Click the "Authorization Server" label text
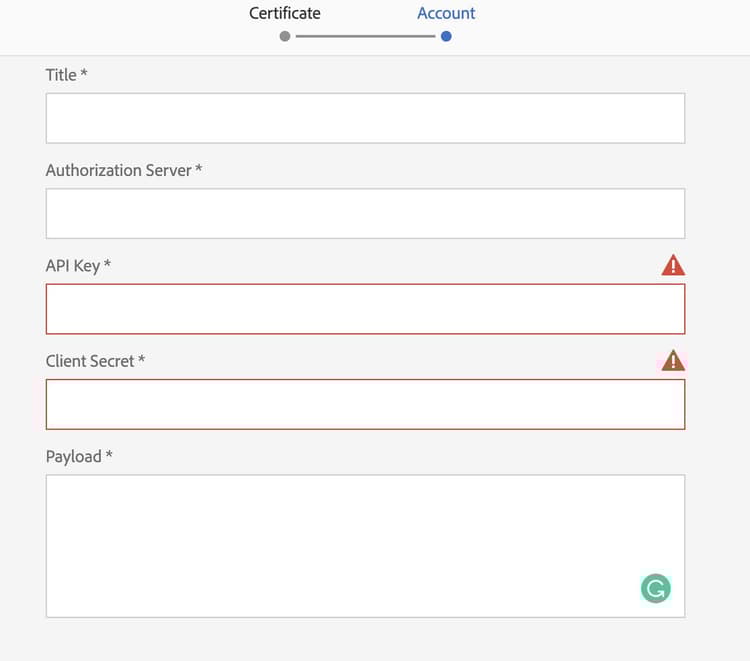The image size is (750, 661). point(118,170)
